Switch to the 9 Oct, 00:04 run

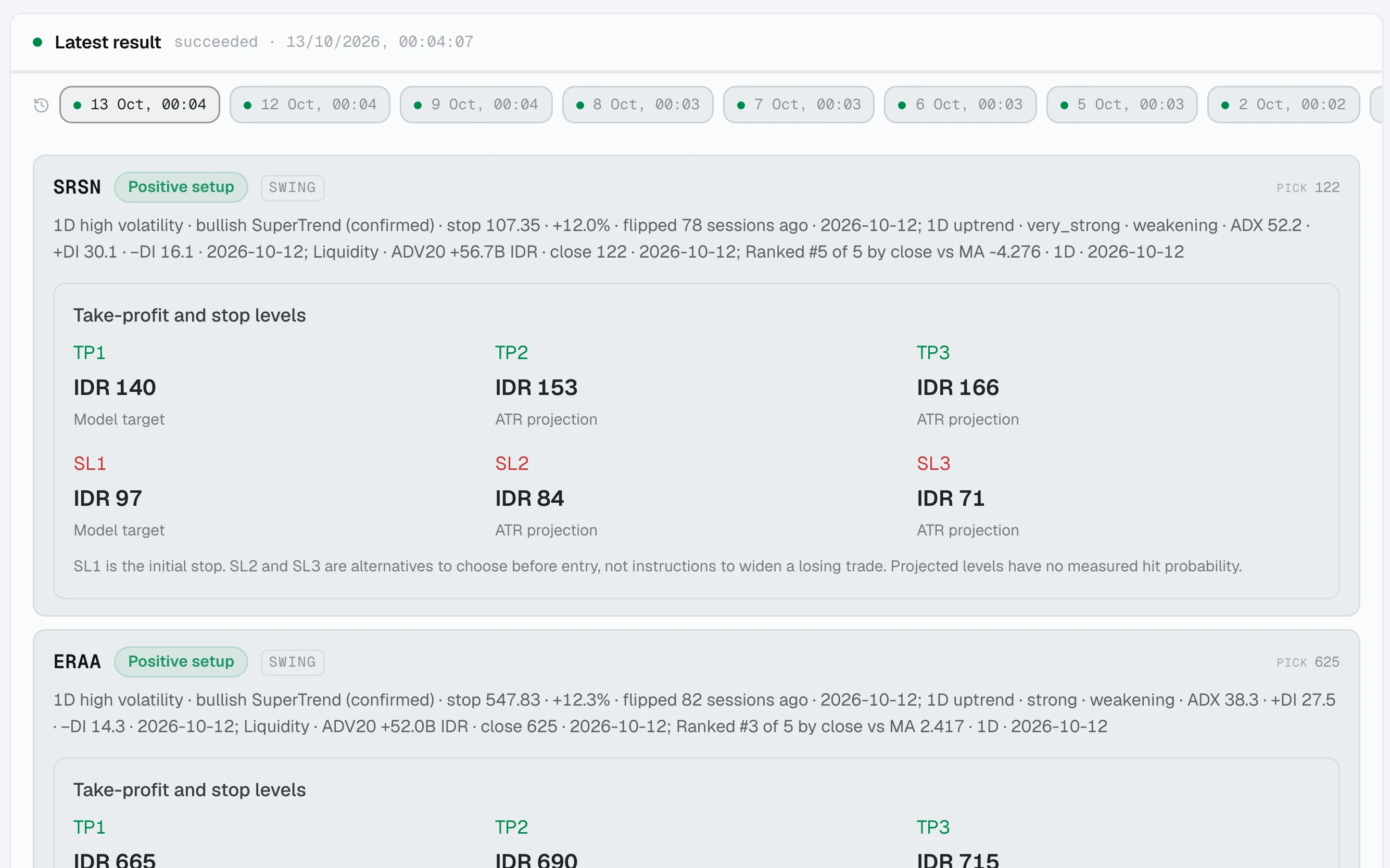476,105
